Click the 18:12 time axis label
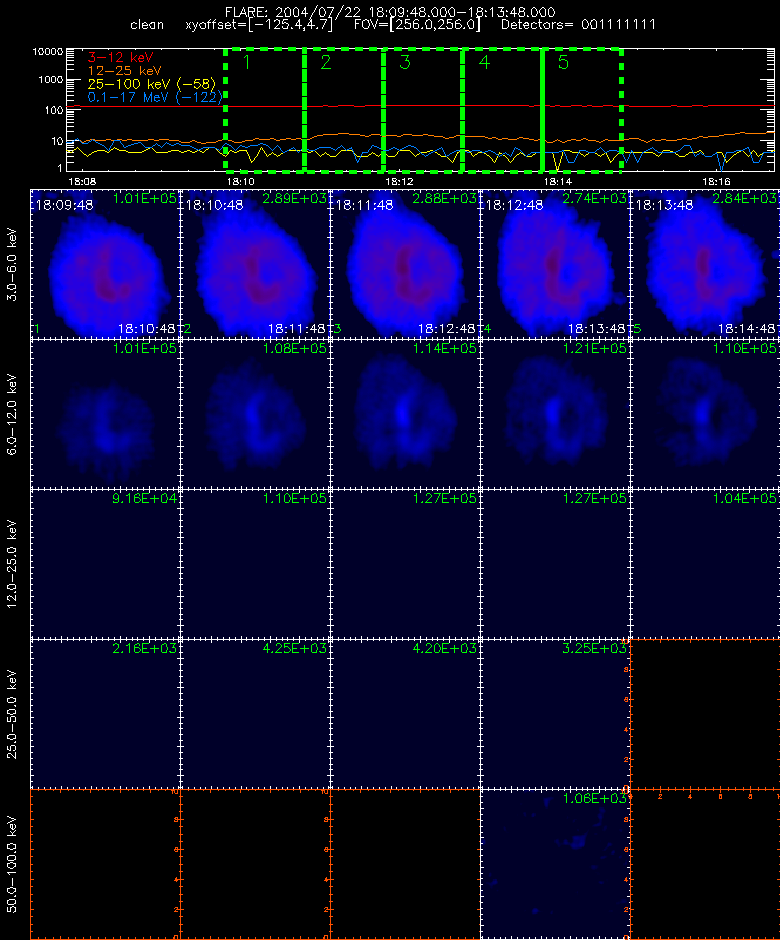This screenshot has height=940, width=780. tap(399, 181)
